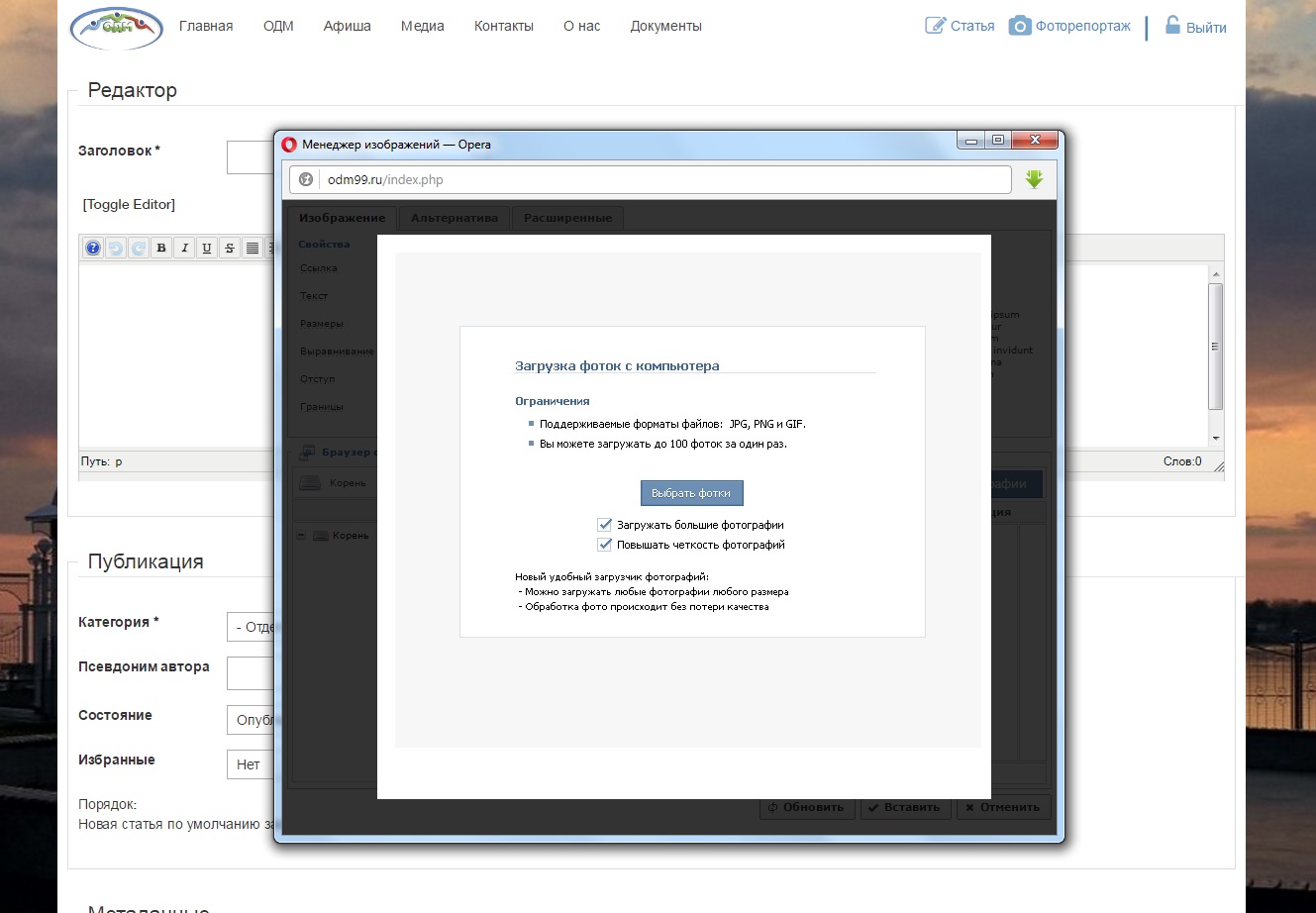
Task: Switch to the Альтернатива tab
Action: 455,218
